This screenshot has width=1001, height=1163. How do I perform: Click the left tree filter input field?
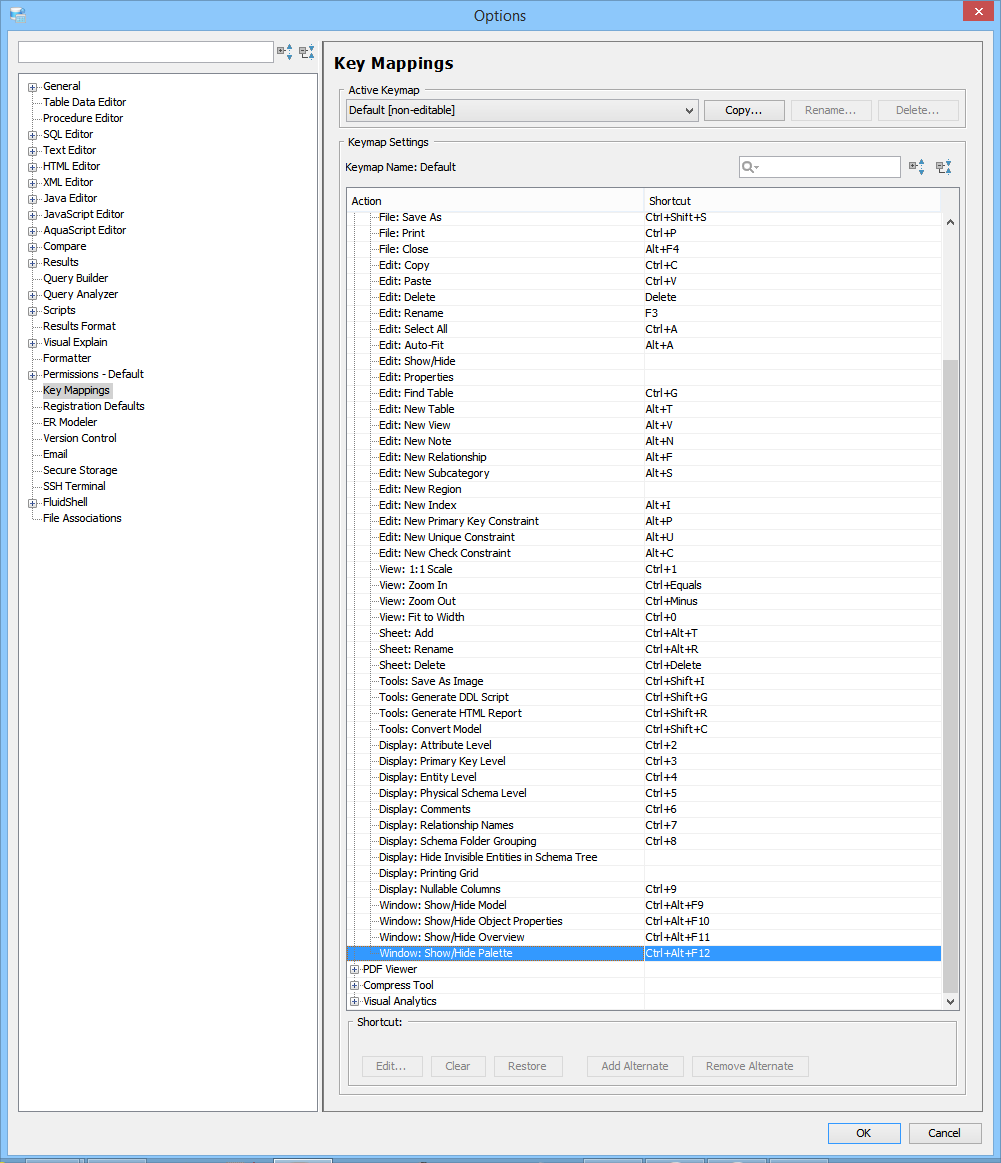(x=145, y=52)
